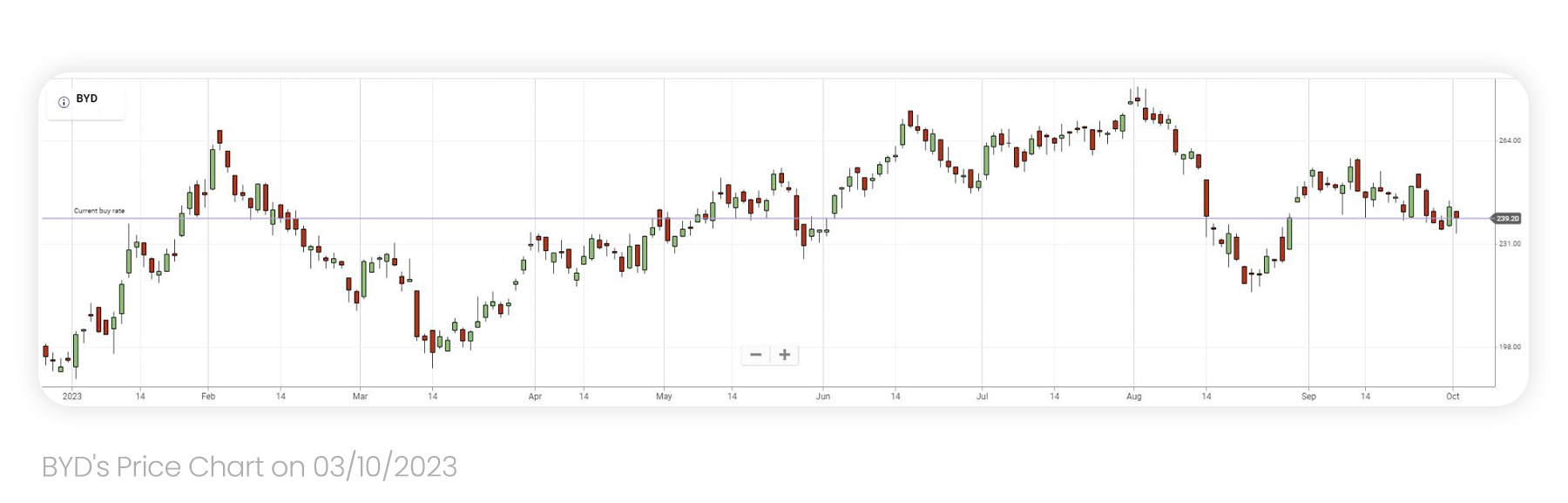This screenshot has height=503, width=1568.
Task: Click the 198.00 price axis label
Action: (x=1510, y=347)
